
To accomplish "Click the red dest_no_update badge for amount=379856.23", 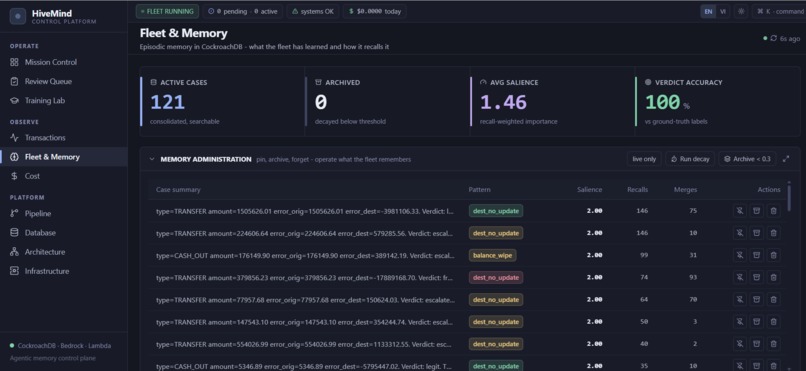I will (496, 277).
